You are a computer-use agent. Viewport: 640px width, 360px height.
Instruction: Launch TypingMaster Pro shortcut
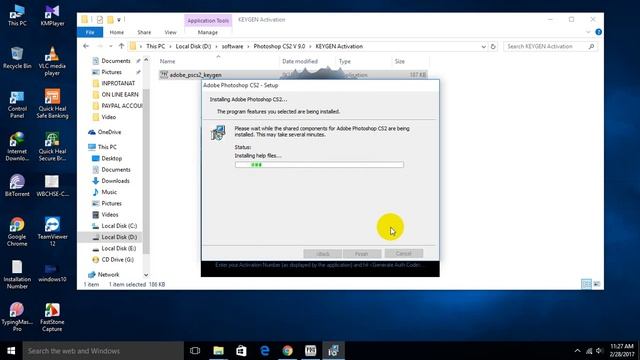[x=17, y=317]
